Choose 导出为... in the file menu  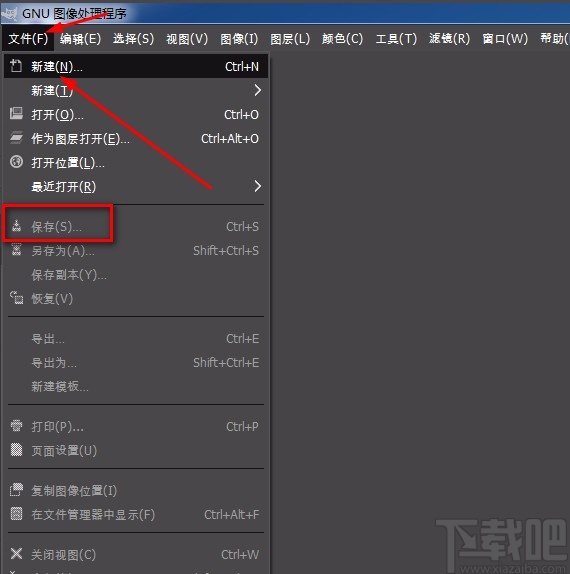(x=136, y=363)
